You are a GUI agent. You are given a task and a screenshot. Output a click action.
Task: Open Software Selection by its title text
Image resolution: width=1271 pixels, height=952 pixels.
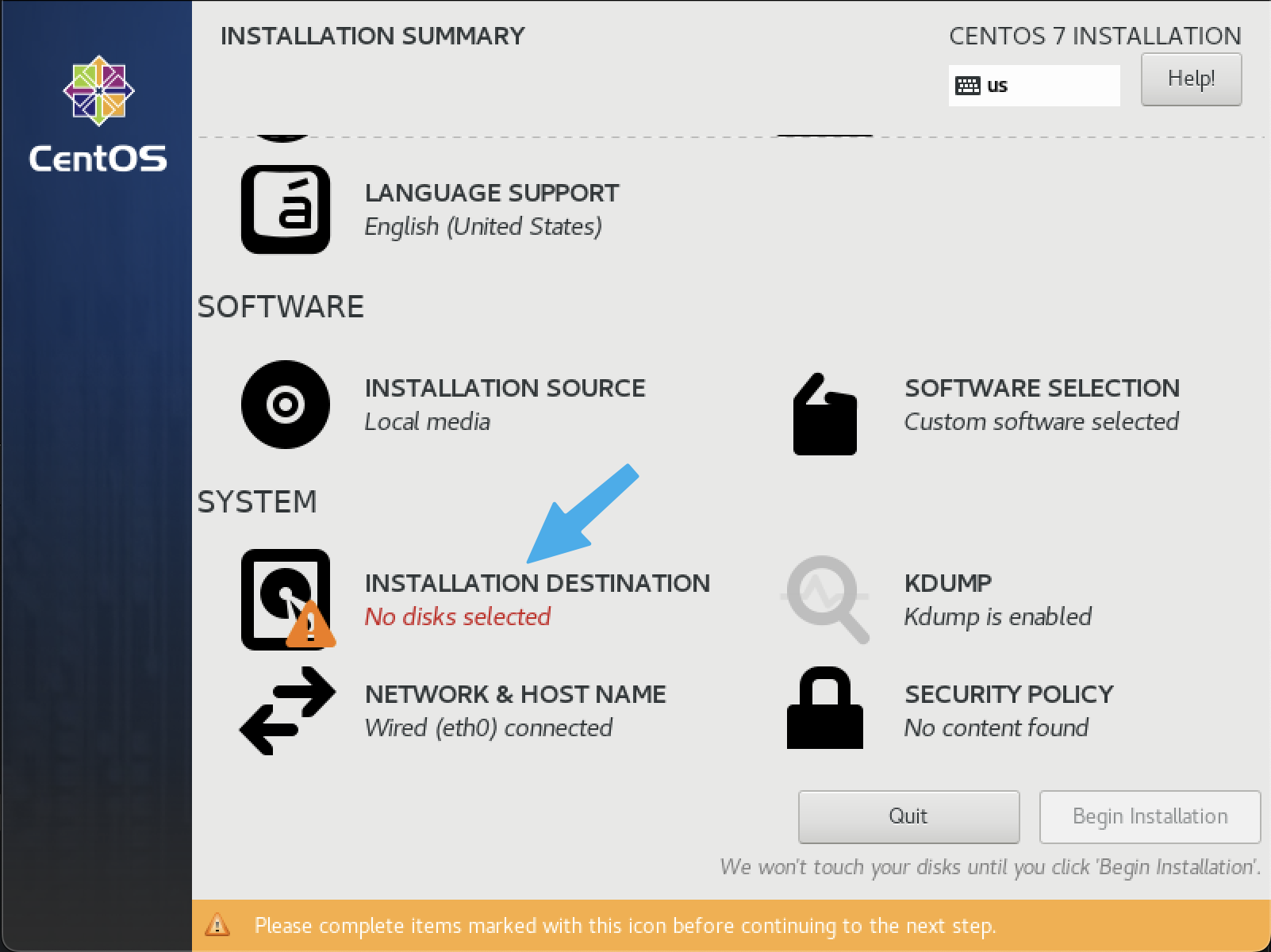pyautogui.click(x=1042, y=388)
